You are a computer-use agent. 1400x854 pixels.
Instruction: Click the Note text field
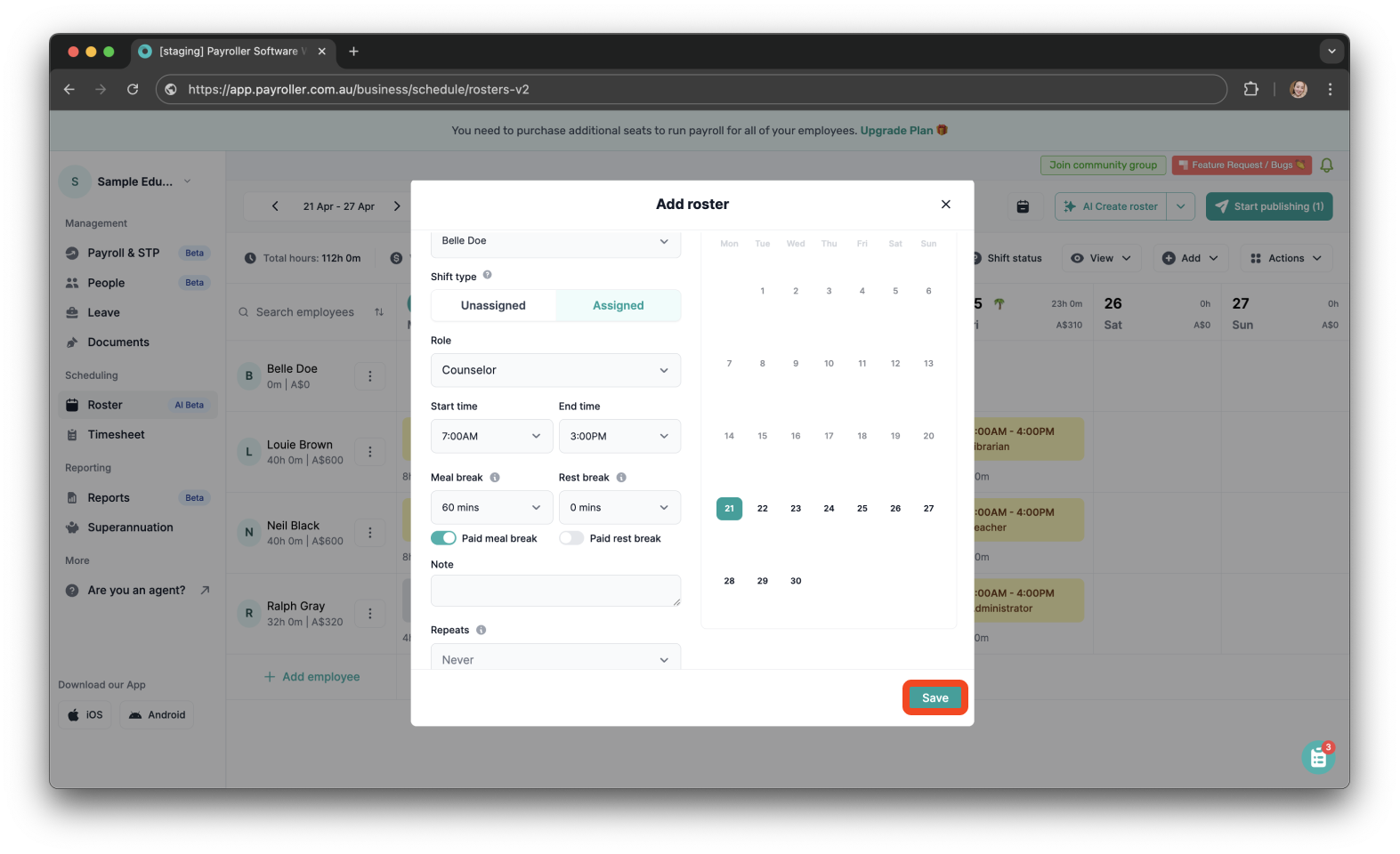555,591
